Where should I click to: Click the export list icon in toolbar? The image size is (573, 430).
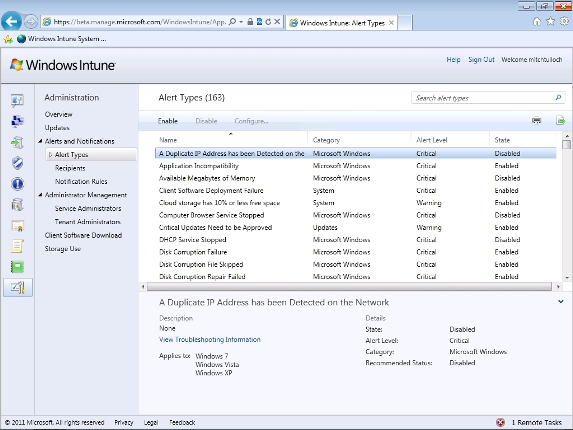[x=561, y=120]
